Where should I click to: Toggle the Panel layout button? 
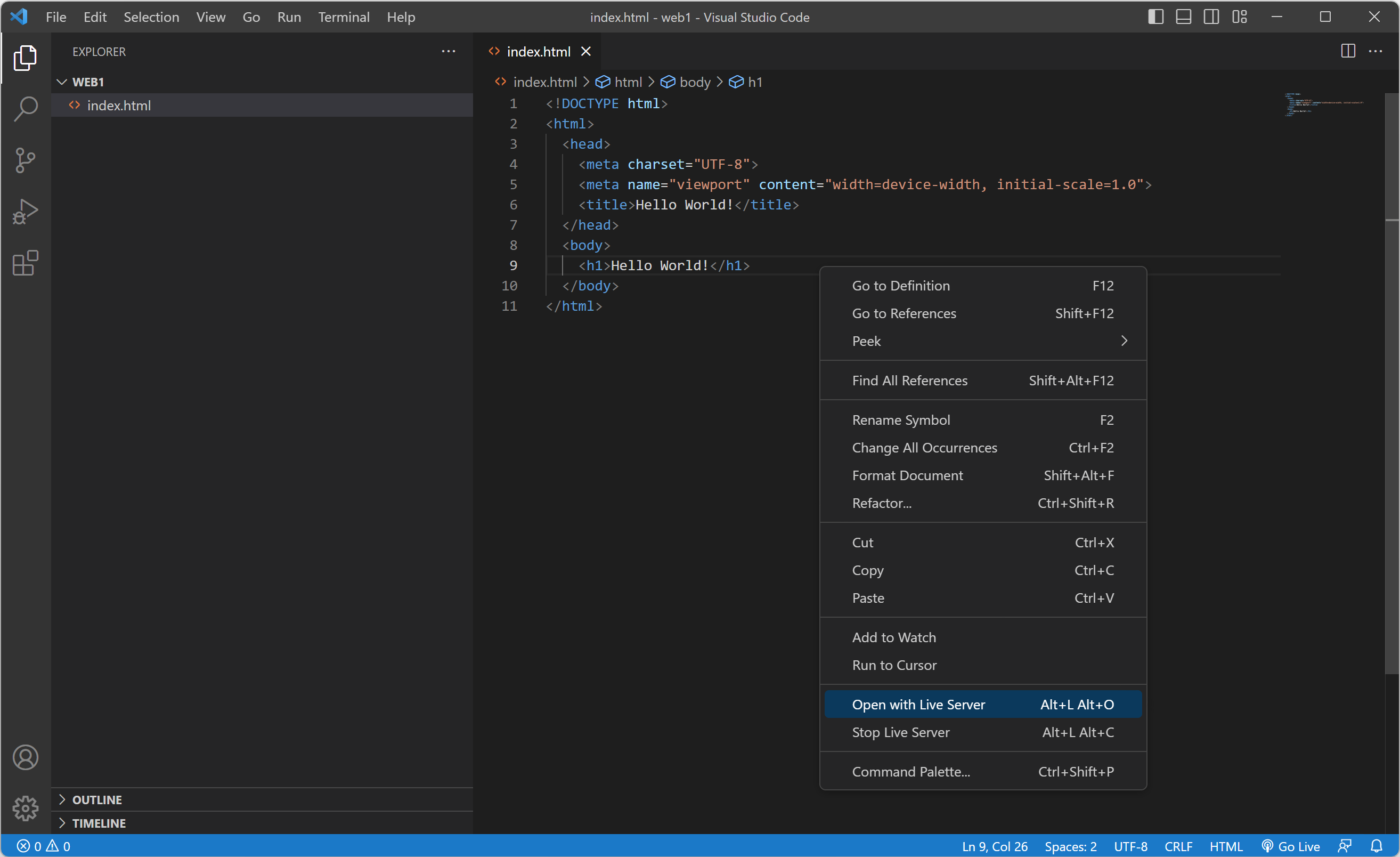pos(1183,17)
